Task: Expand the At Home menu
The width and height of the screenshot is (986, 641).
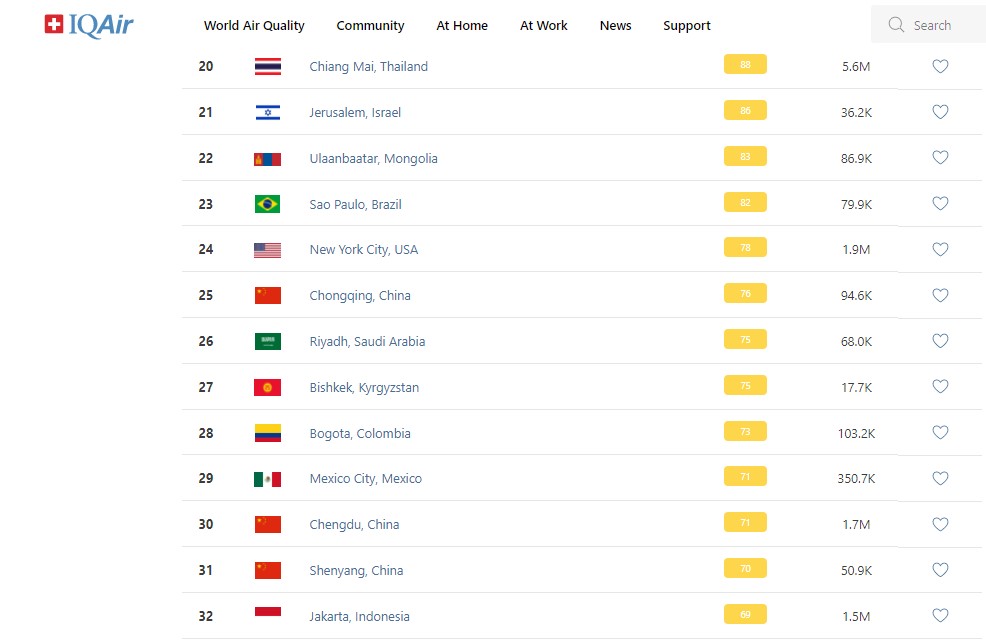Action: click(x=462, y=26)
